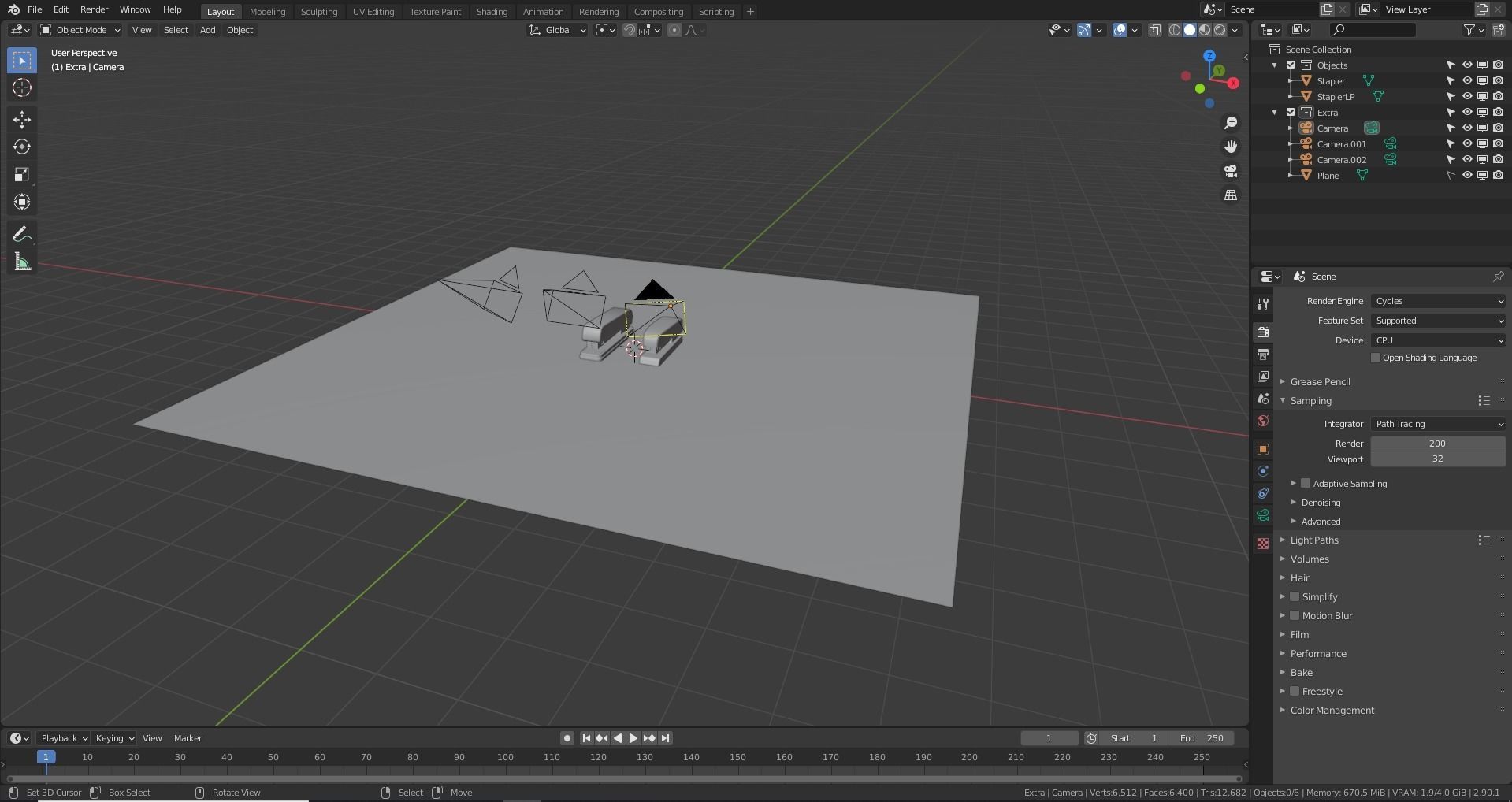
Task: Enable Adaptive Sampling checkbox
Action: click(x=1306, y=484)
